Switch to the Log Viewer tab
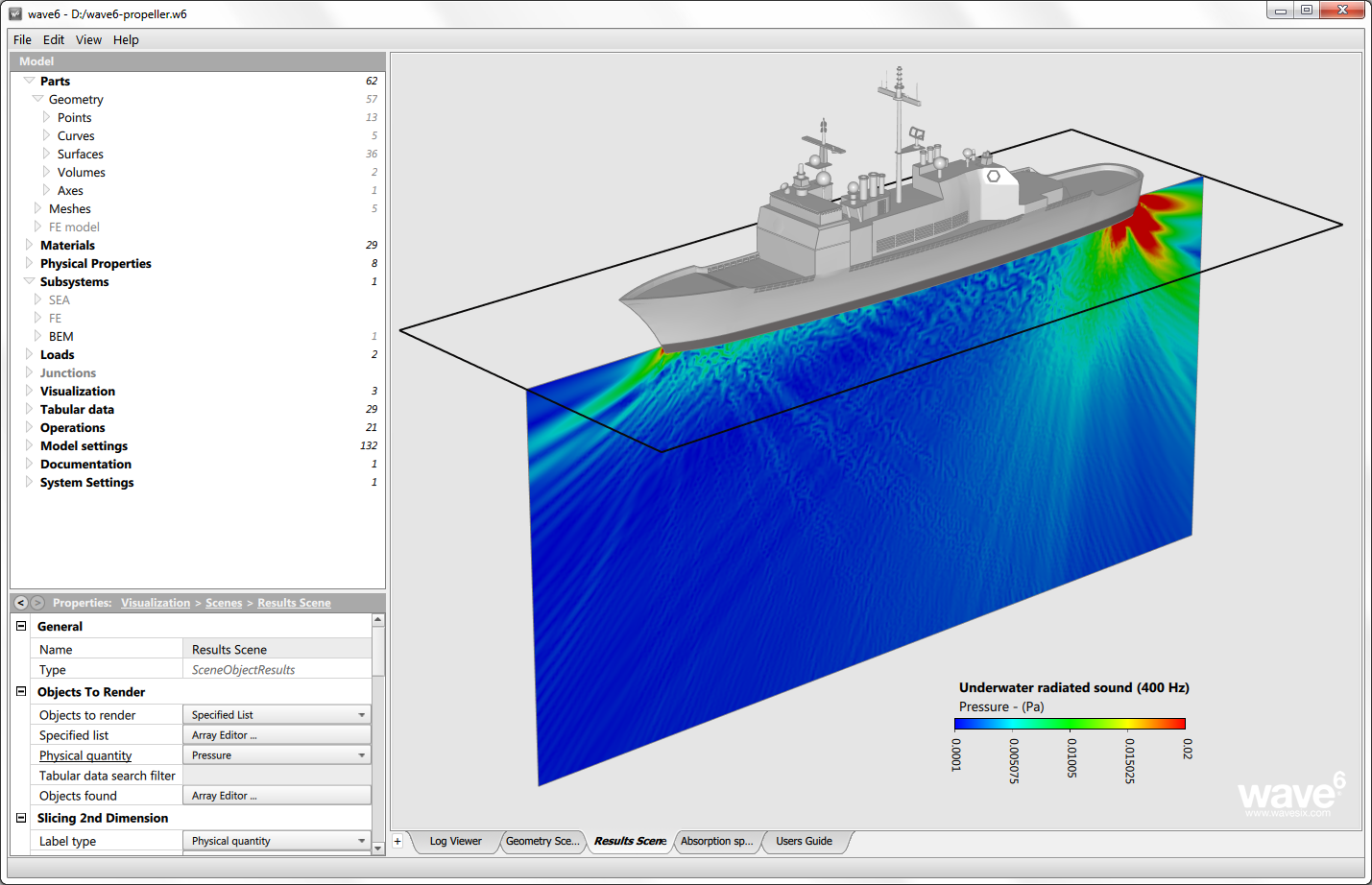 click(455, 841)
